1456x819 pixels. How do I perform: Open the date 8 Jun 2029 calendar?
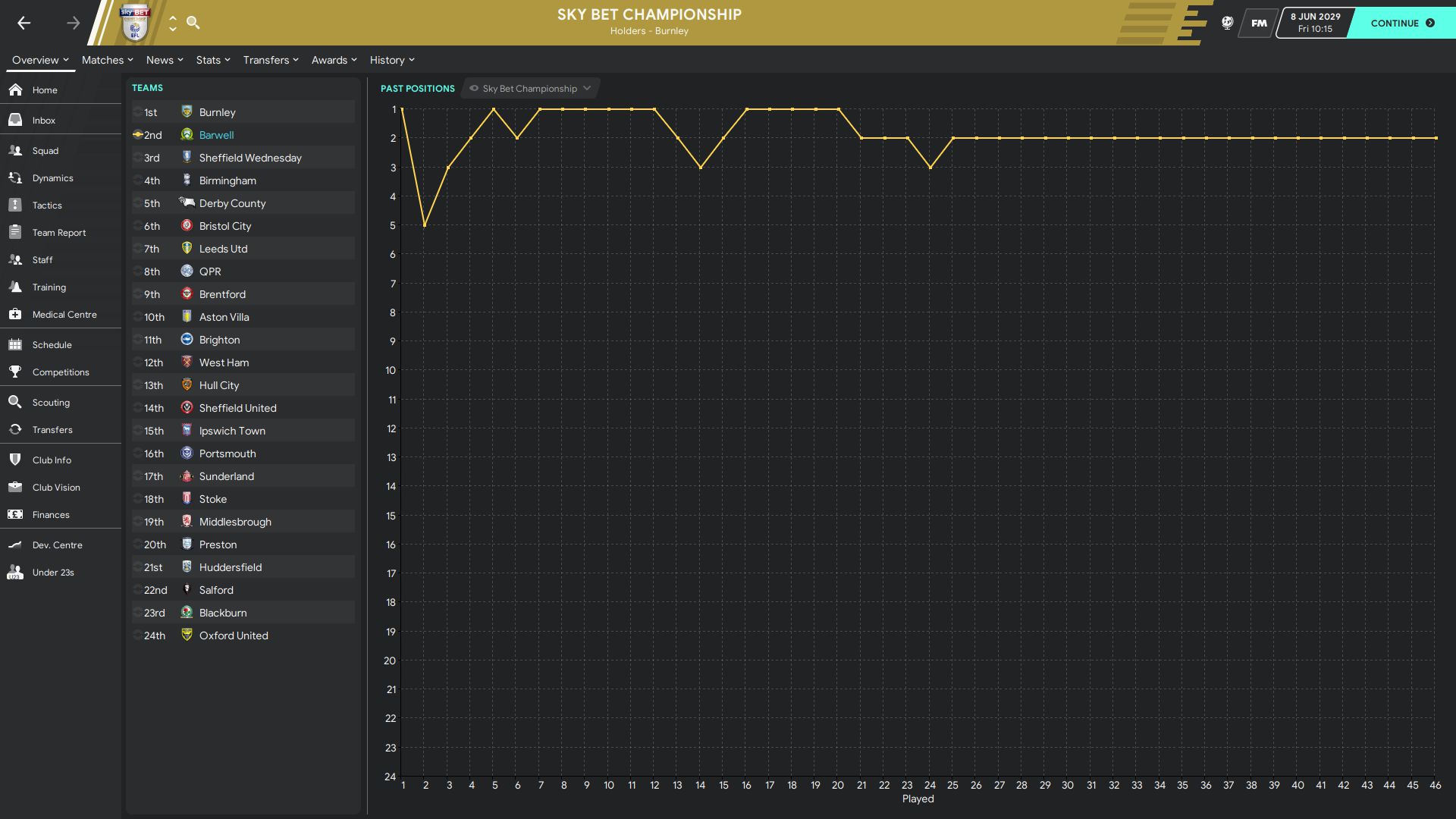pos(1315,23)
